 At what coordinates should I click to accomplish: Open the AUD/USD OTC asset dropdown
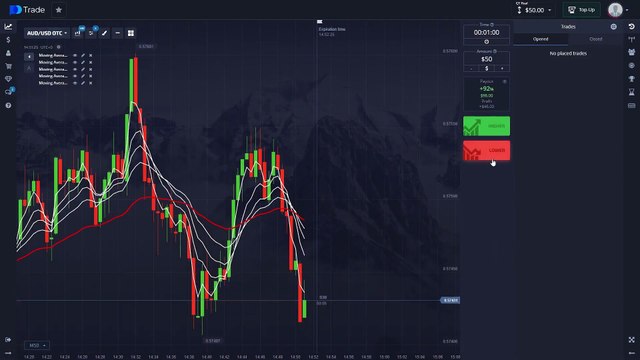pos(47,33)
